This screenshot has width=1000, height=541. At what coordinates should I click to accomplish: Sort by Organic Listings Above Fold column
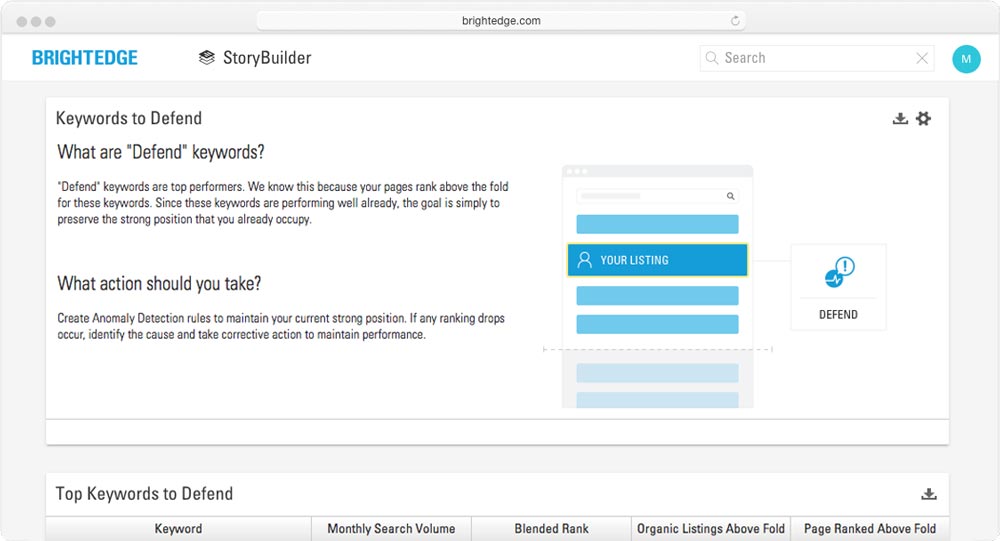click(711, 529)
